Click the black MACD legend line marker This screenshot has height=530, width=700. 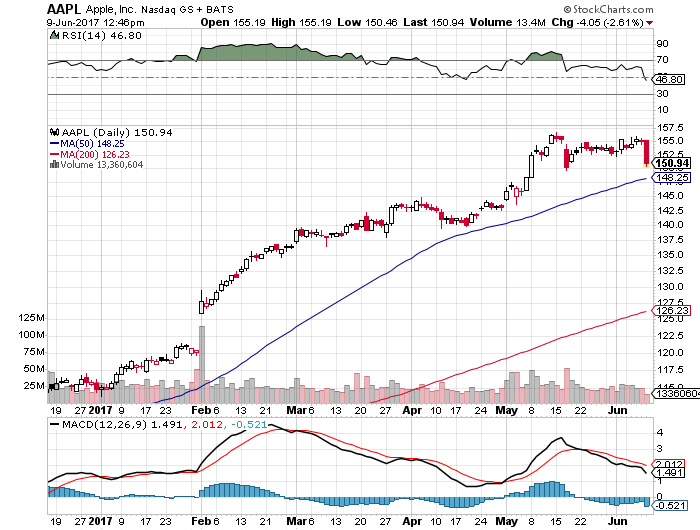point(54,424)
